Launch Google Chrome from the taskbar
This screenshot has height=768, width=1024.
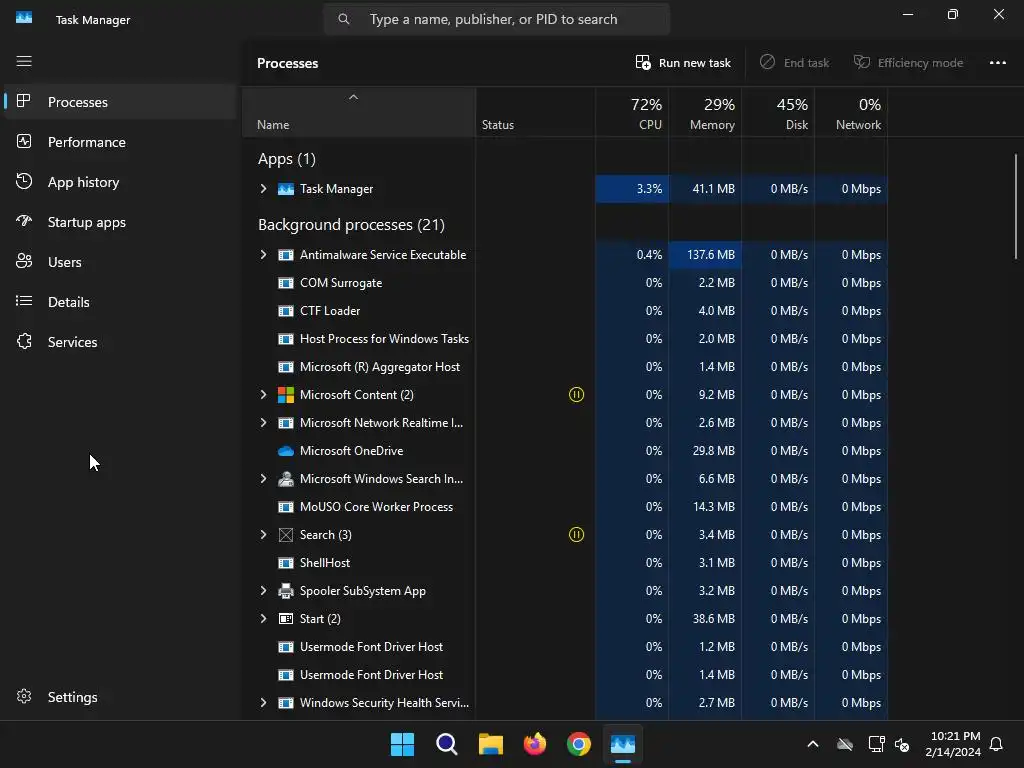579,744
